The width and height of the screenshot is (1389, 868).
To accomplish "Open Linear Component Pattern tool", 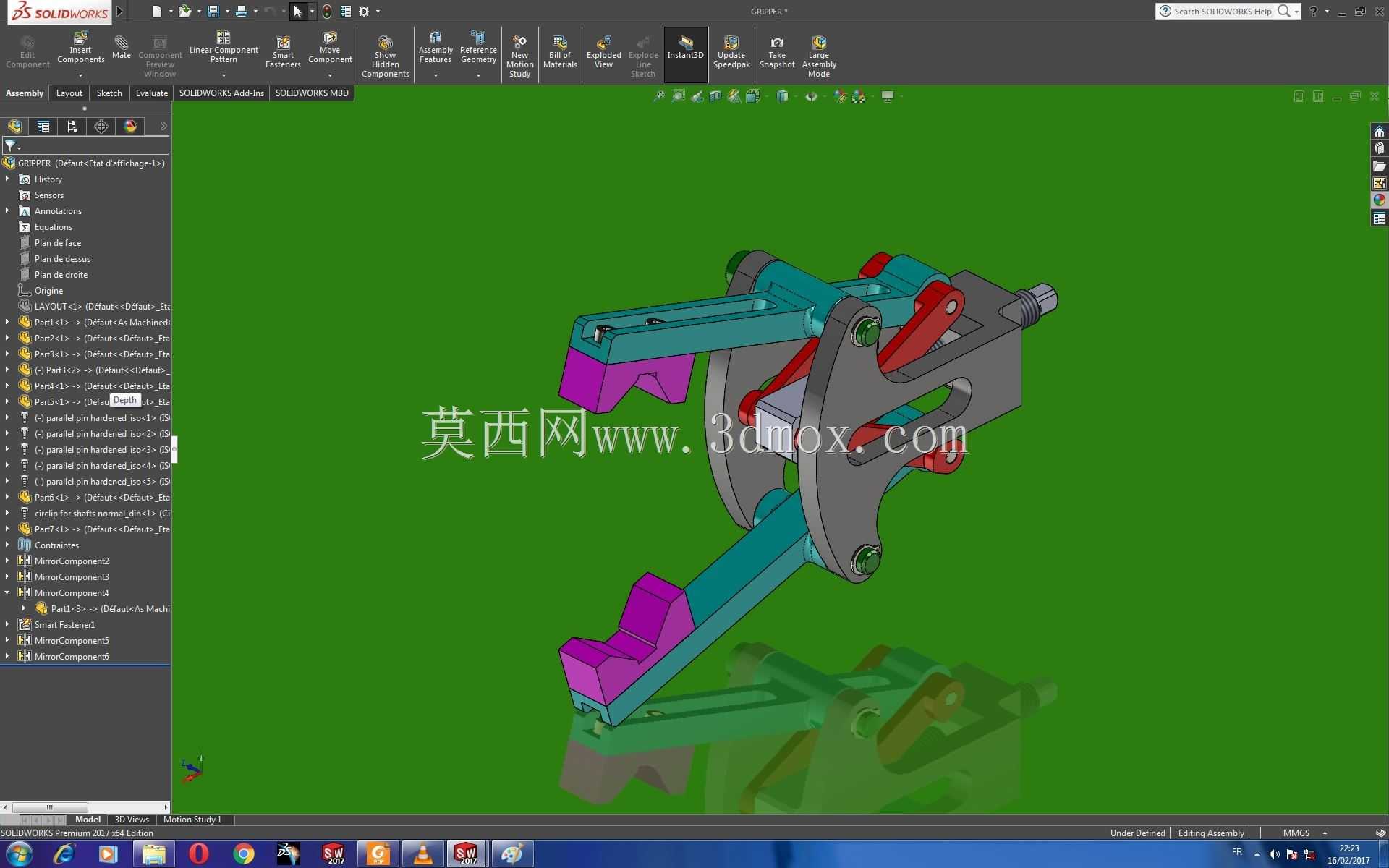I will tap(224, 48).
